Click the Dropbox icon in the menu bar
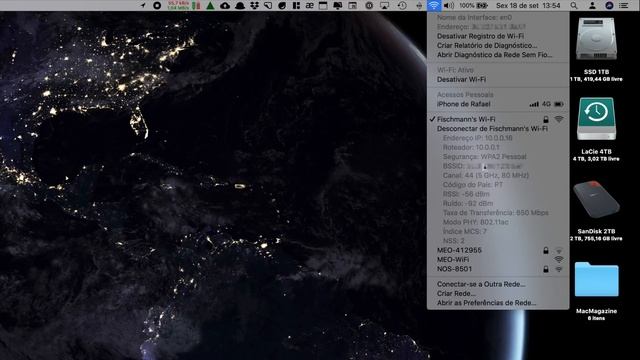Screen dimensions: 640x360 (x=254, y=5)
